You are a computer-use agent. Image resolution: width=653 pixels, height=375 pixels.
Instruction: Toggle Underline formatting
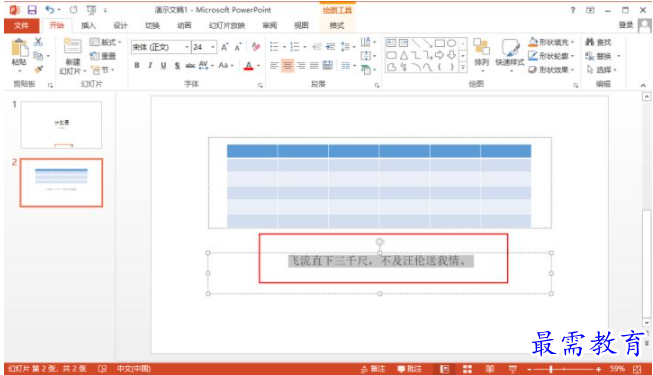pyautogui.click(x=163, y=65)
